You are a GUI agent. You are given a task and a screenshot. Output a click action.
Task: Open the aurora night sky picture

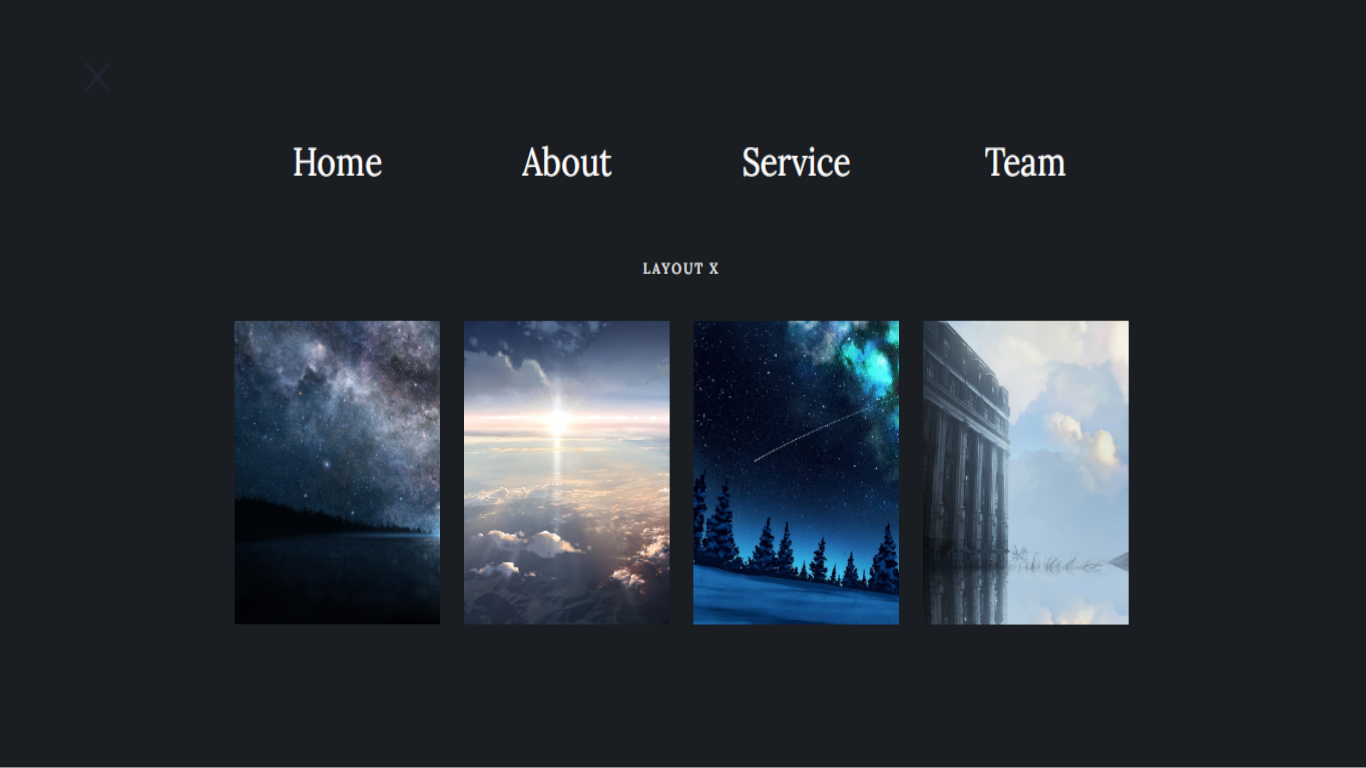click(x=796, y=472)
